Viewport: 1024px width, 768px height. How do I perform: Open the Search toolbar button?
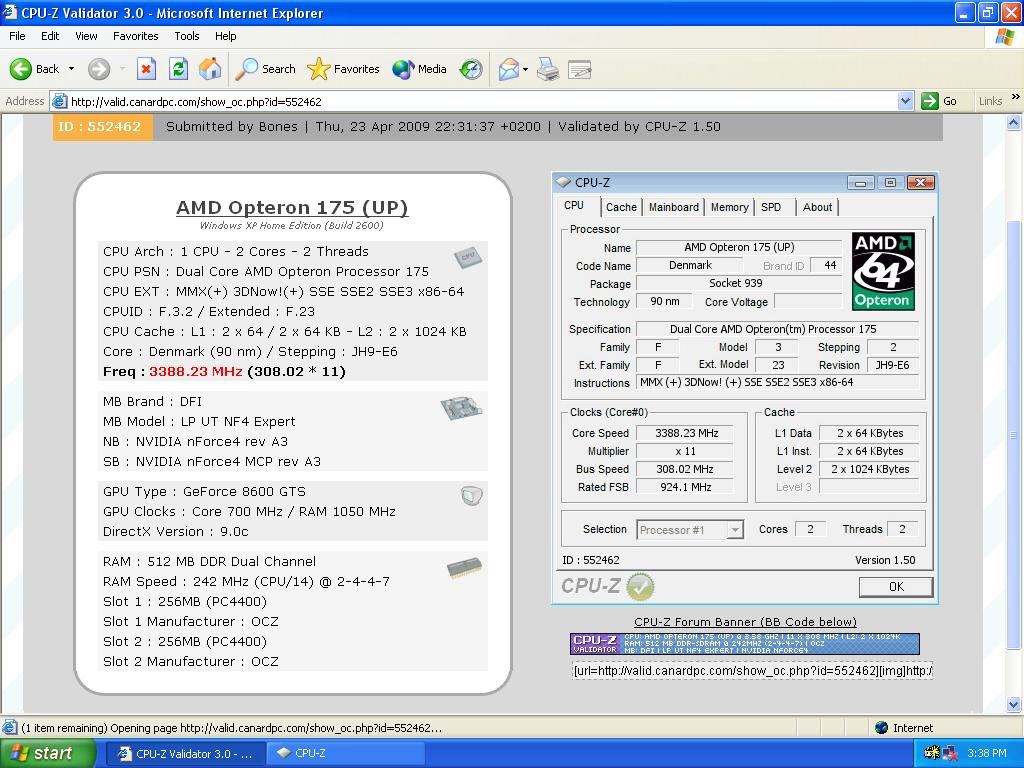click(x=265, y=69)
